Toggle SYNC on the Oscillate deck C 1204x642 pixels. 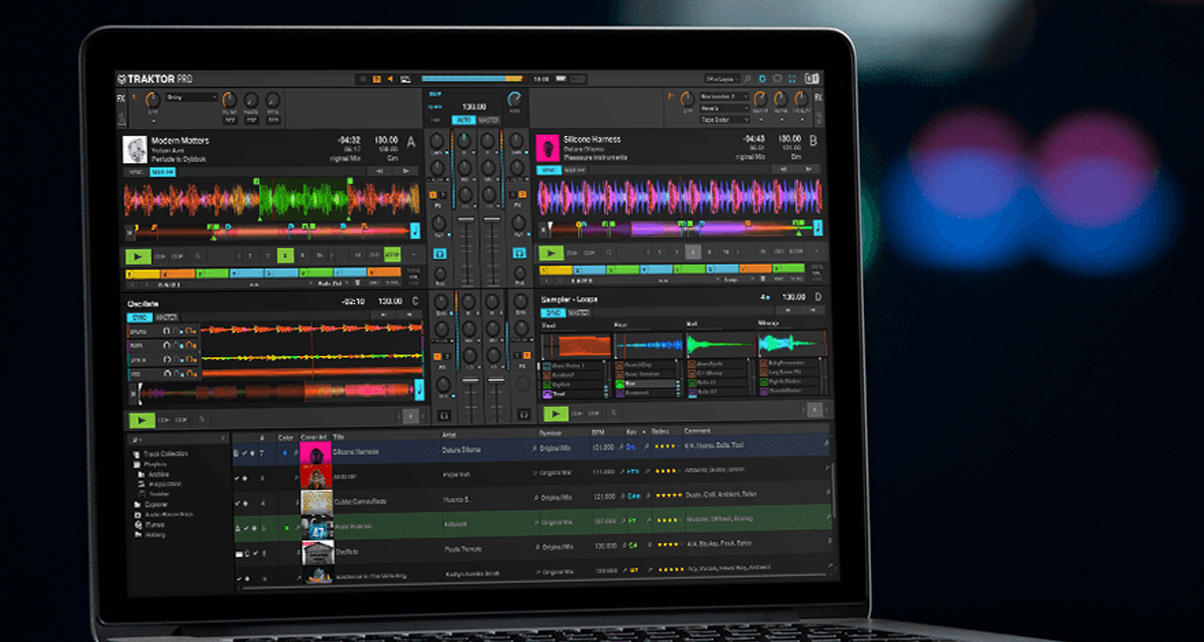click(139, 317)
